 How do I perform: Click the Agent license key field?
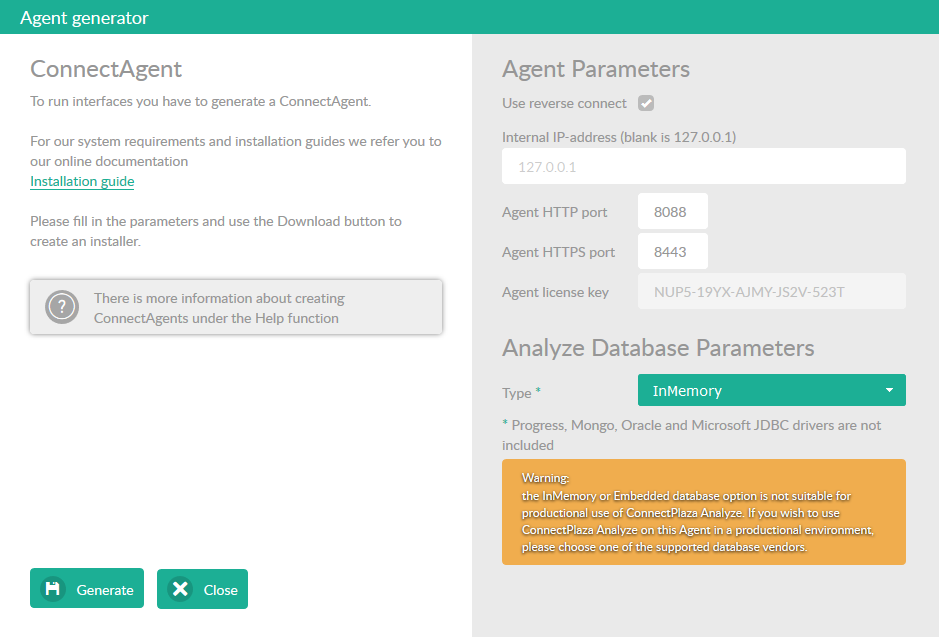(x=771, y=292)
